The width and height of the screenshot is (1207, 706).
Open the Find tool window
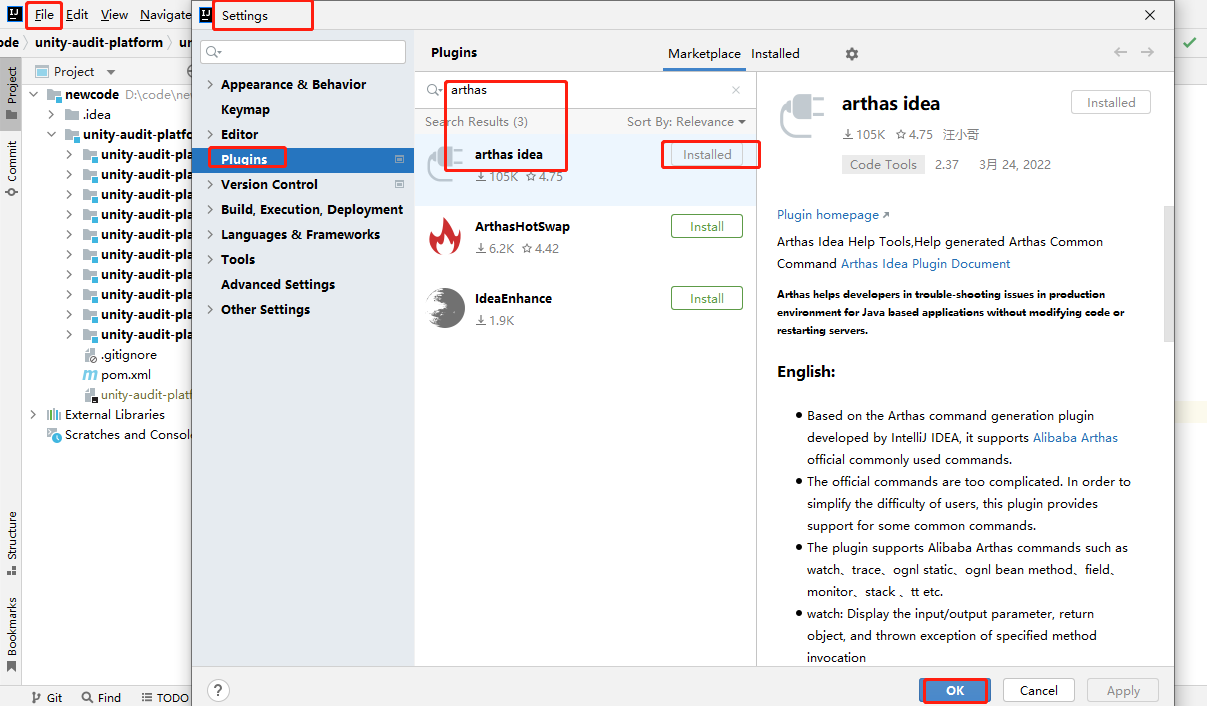click(101, 698)
